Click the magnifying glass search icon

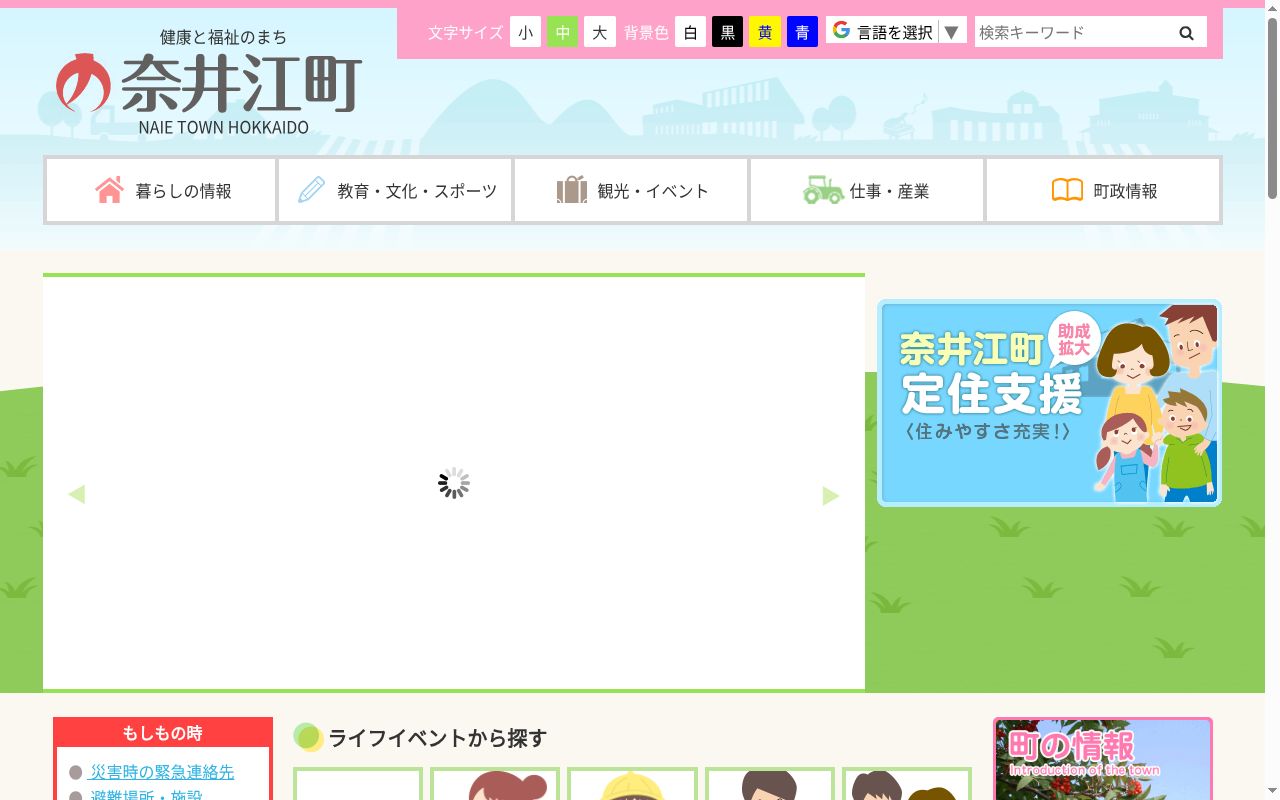[1186, 33]
